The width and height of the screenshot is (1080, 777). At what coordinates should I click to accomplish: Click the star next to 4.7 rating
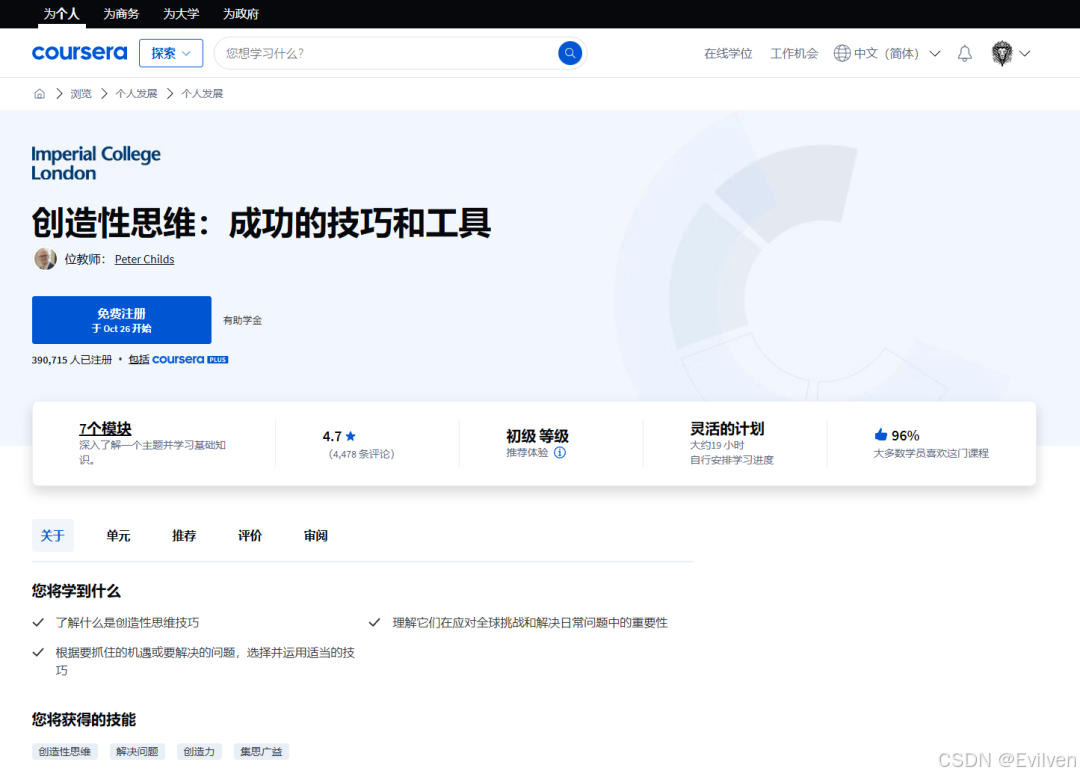click(x=351, y=436)
